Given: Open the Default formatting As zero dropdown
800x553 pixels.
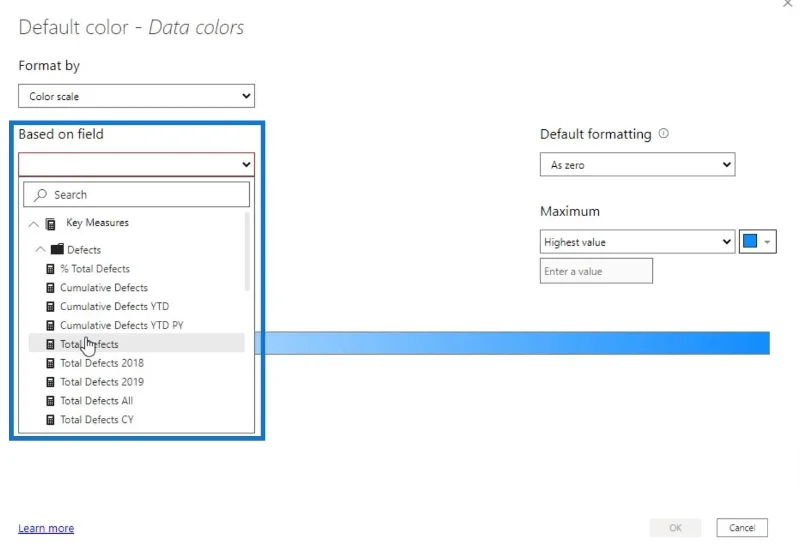Looking at the screenshot, I should point(637,165).
